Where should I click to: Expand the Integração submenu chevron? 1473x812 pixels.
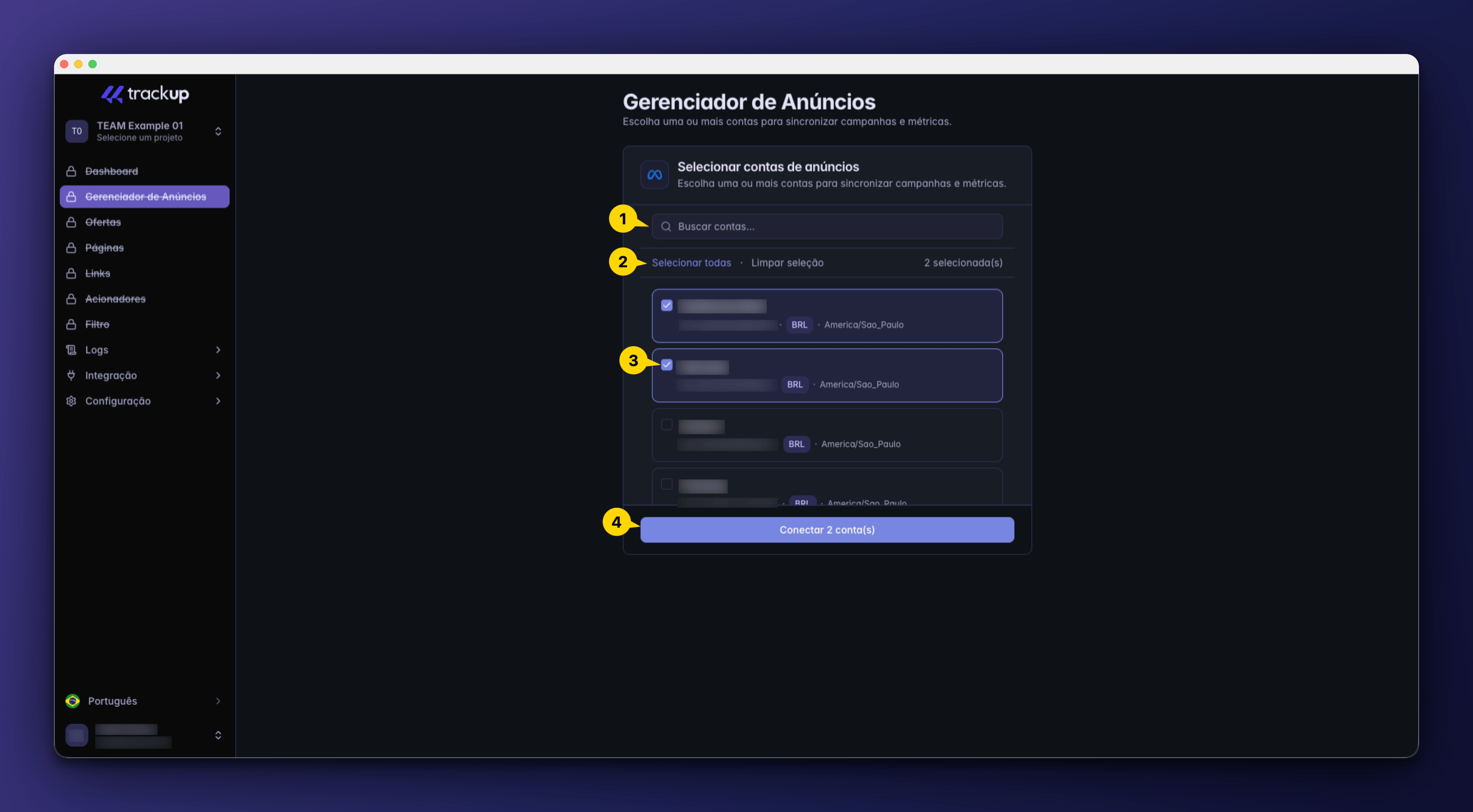(218, 375)
